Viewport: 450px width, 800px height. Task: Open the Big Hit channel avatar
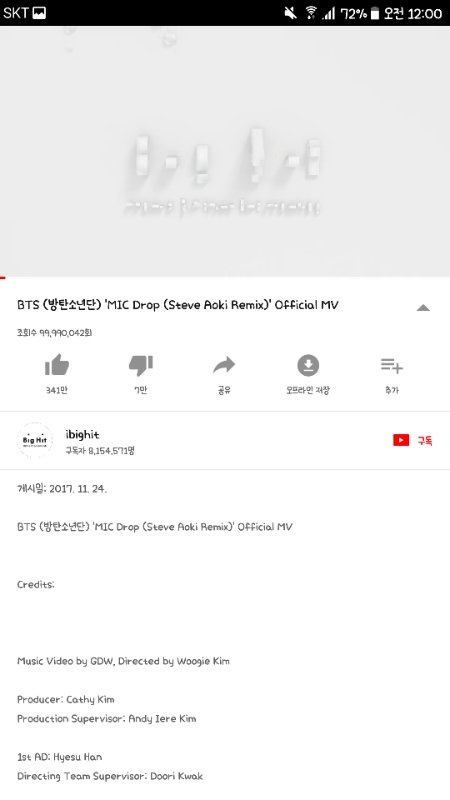click(35, 440)
